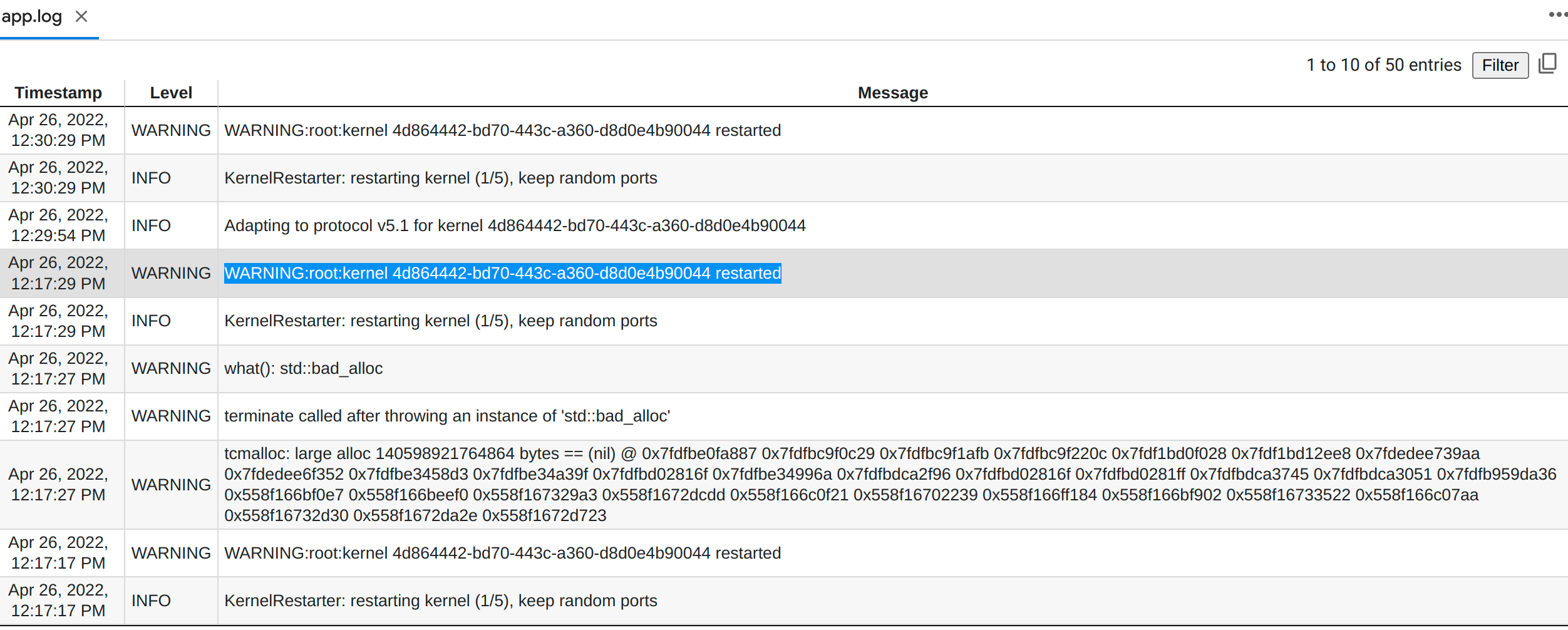The image size is (1568, 630).
Task: Click the terminate std::bad_alloc warning message
Action: point(447,415)
